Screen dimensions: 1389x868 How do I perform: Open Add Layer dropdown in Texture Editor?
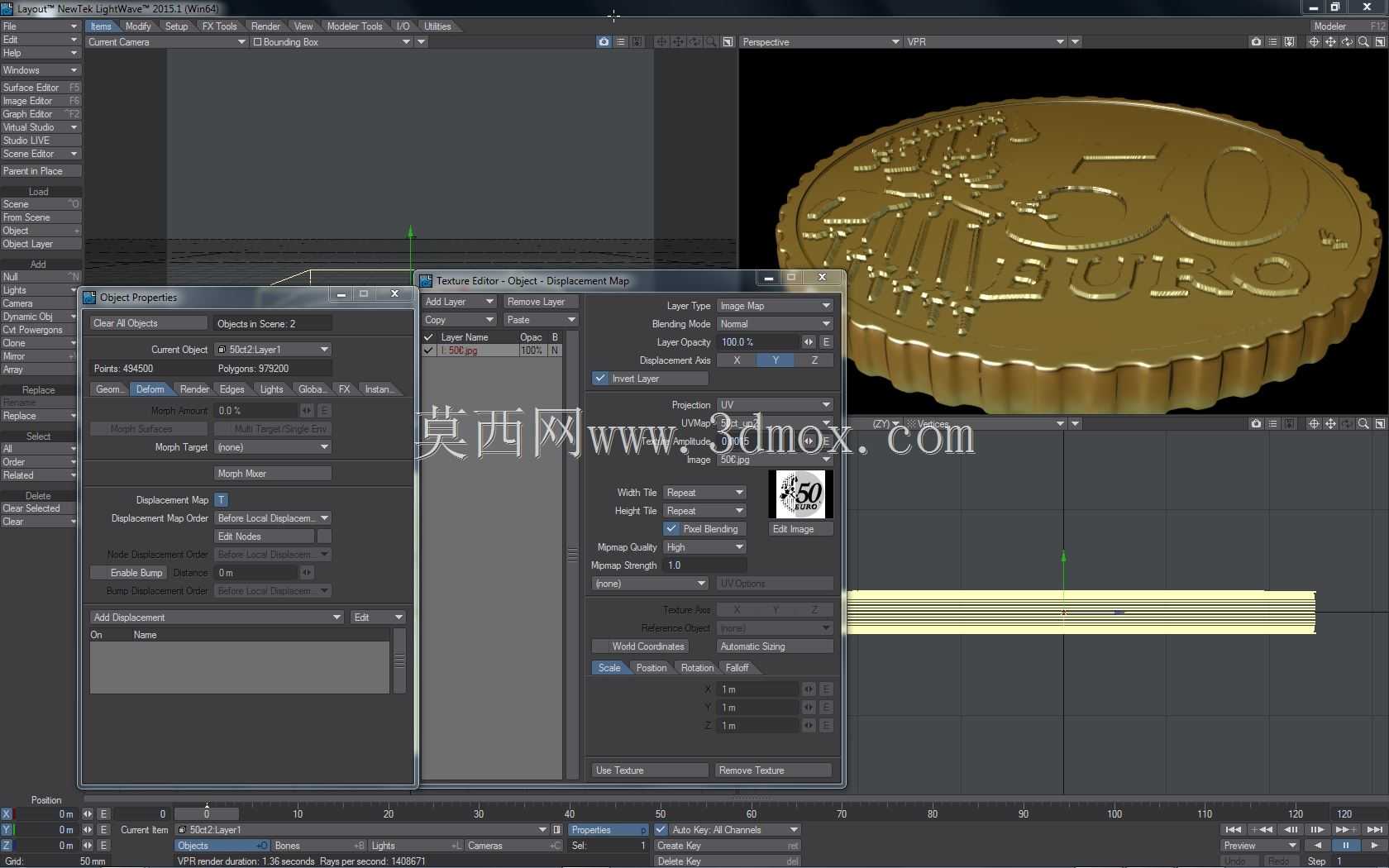click(x=459, y=302)
